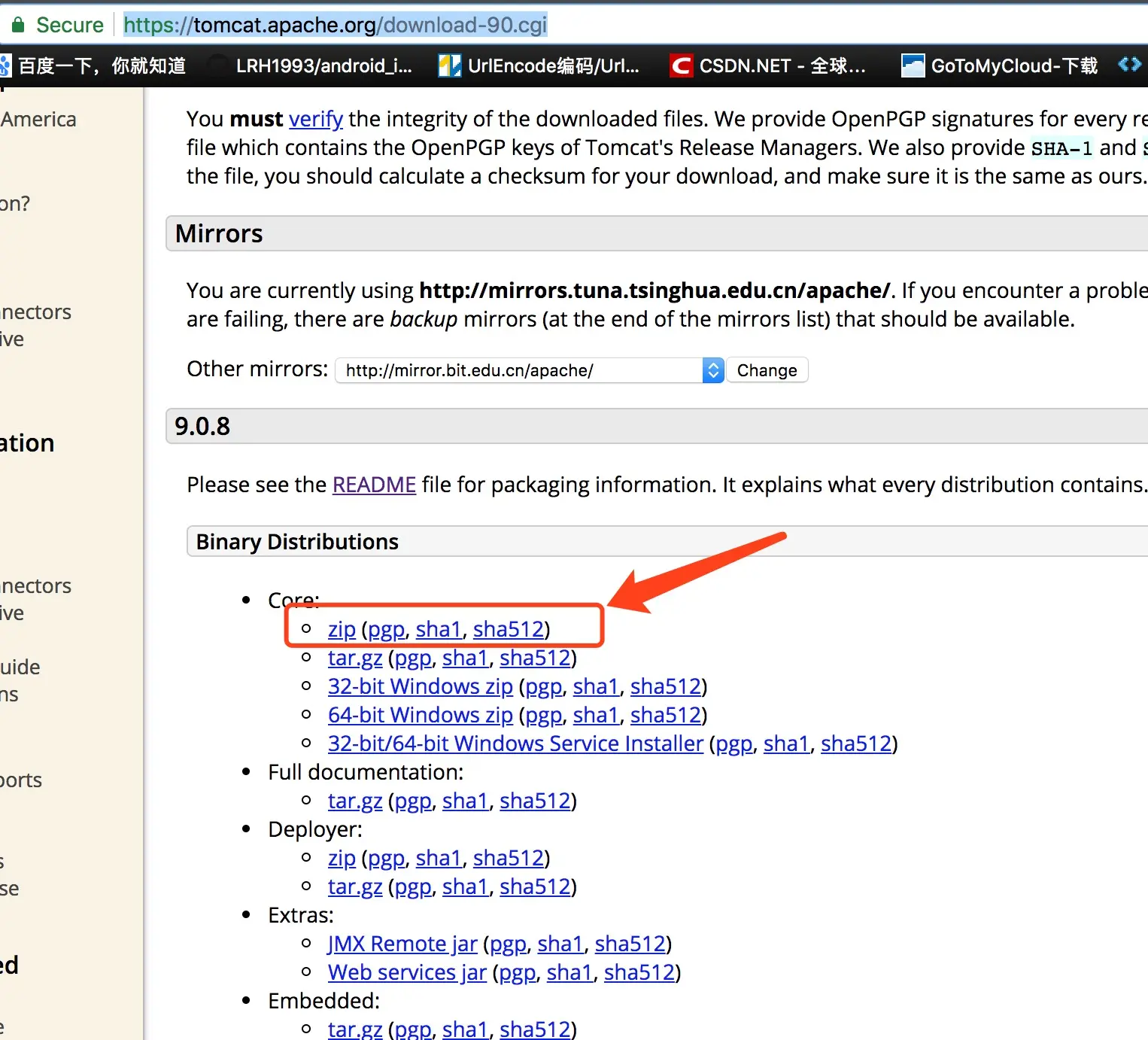
Task: Open pgp signature for Core tar.gz
Action: click(413, 658)
